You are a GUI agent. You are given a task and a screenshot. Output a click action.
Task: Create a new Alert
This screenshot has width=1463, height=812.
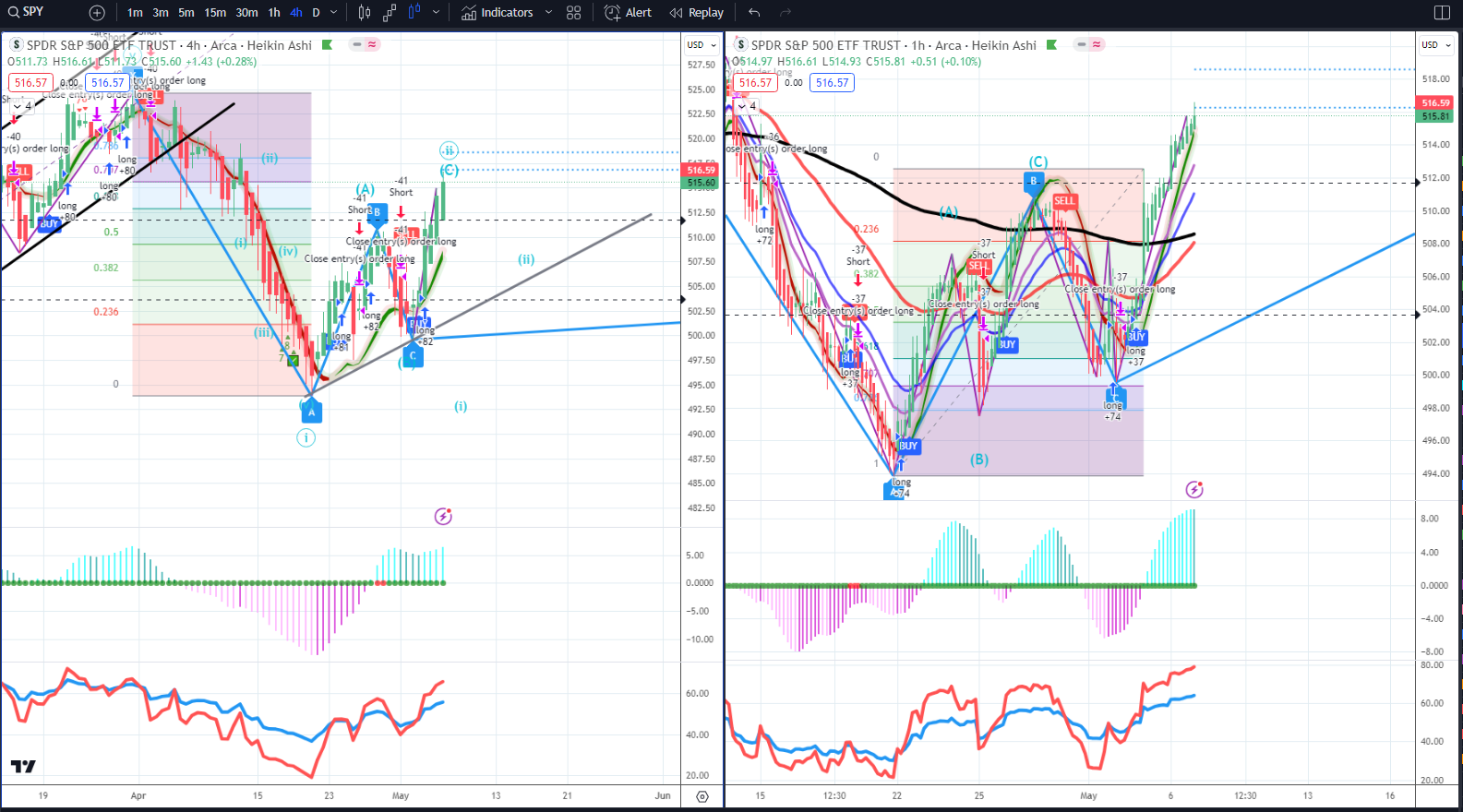pyautogui.click(x=628, y=13)
